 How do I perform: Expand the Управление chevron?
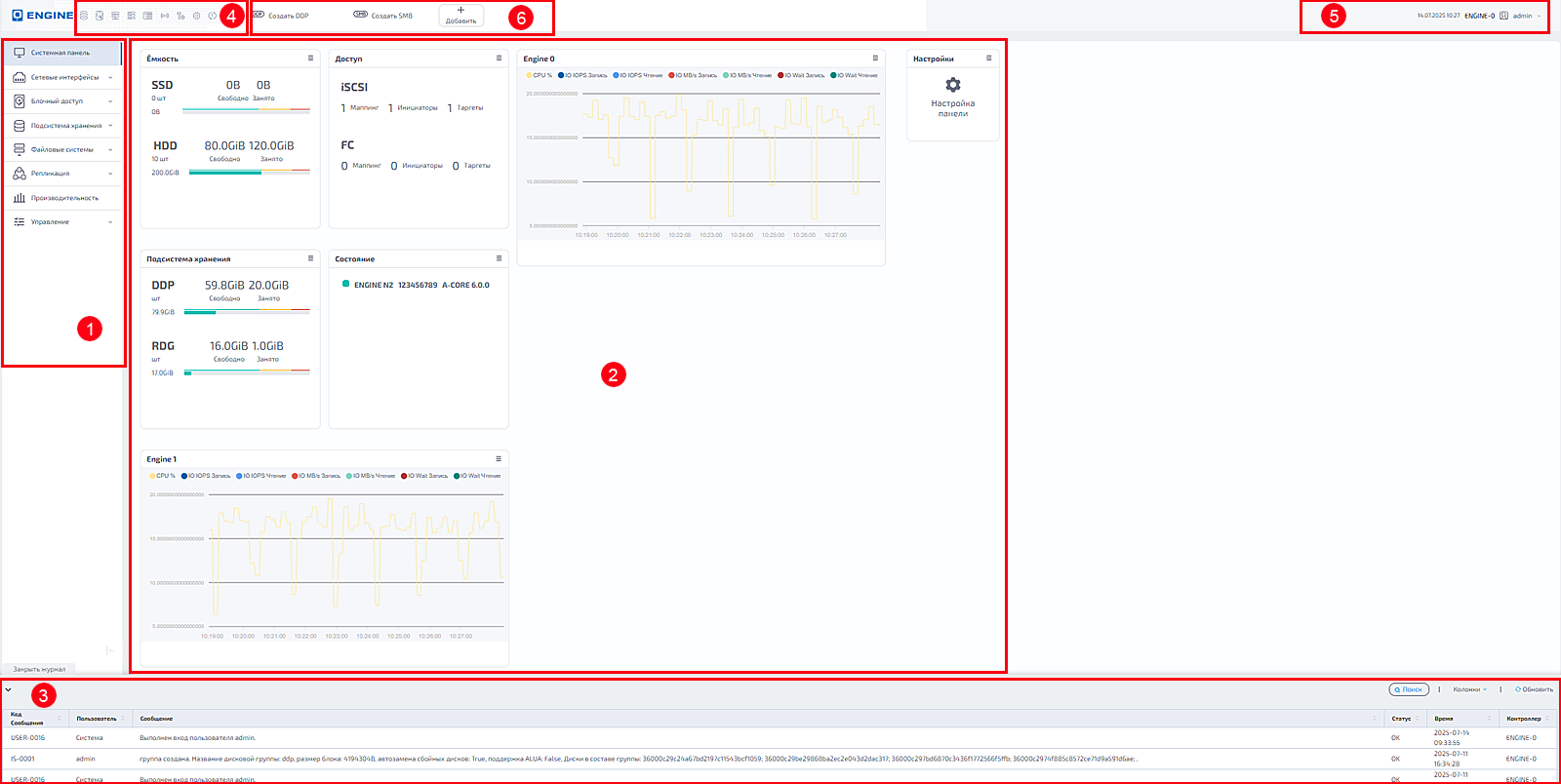coord(110,222)
